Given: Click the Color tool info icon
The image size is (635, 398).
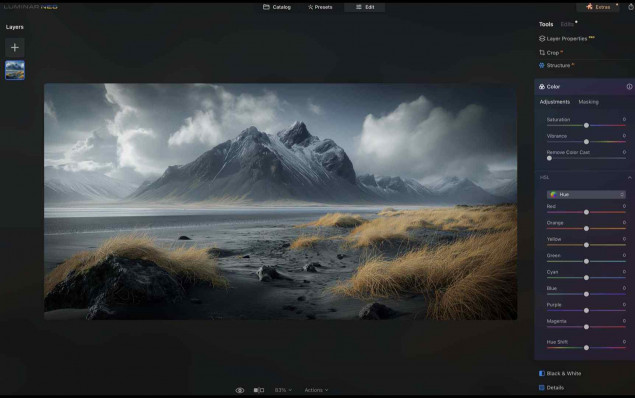Looking at the screenshot, I should click(x=629, y=87).
